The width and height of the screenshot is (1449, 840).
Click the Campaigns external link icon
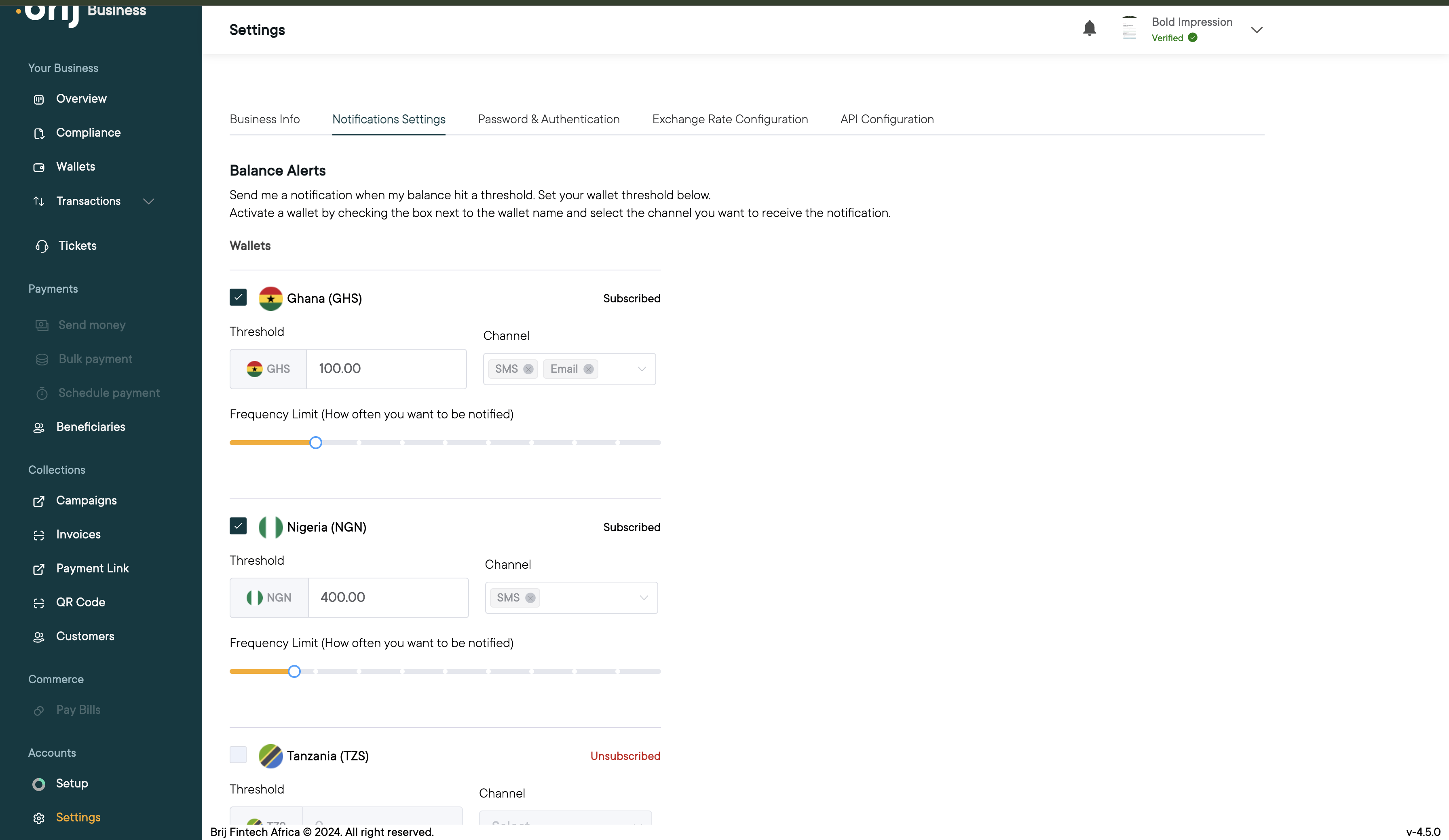[x=38, y=501]
